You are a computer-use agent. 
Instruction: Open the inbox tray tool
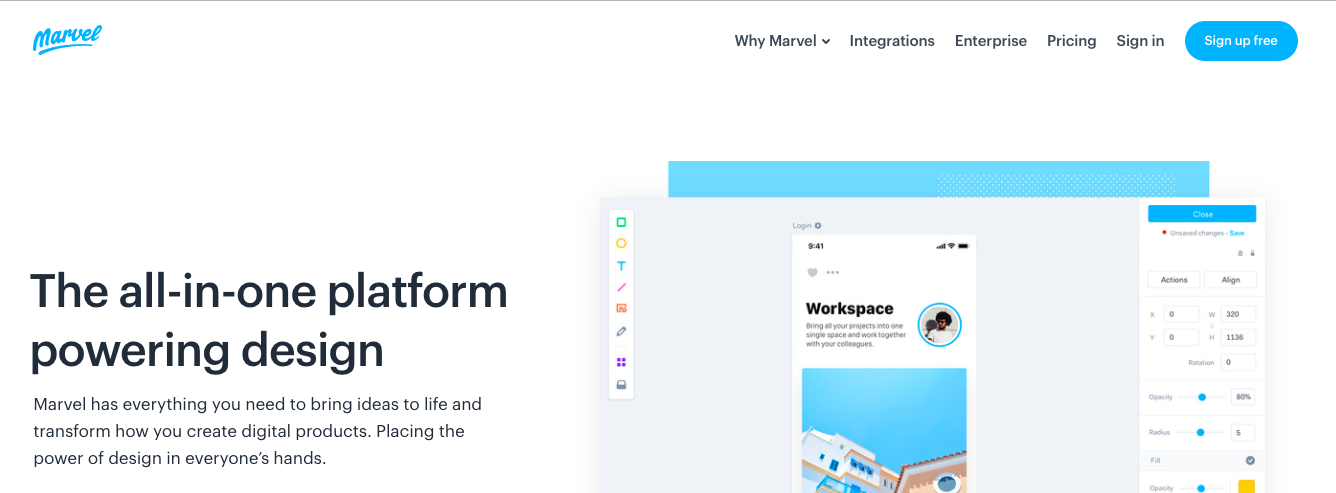[x=621, y=384]
